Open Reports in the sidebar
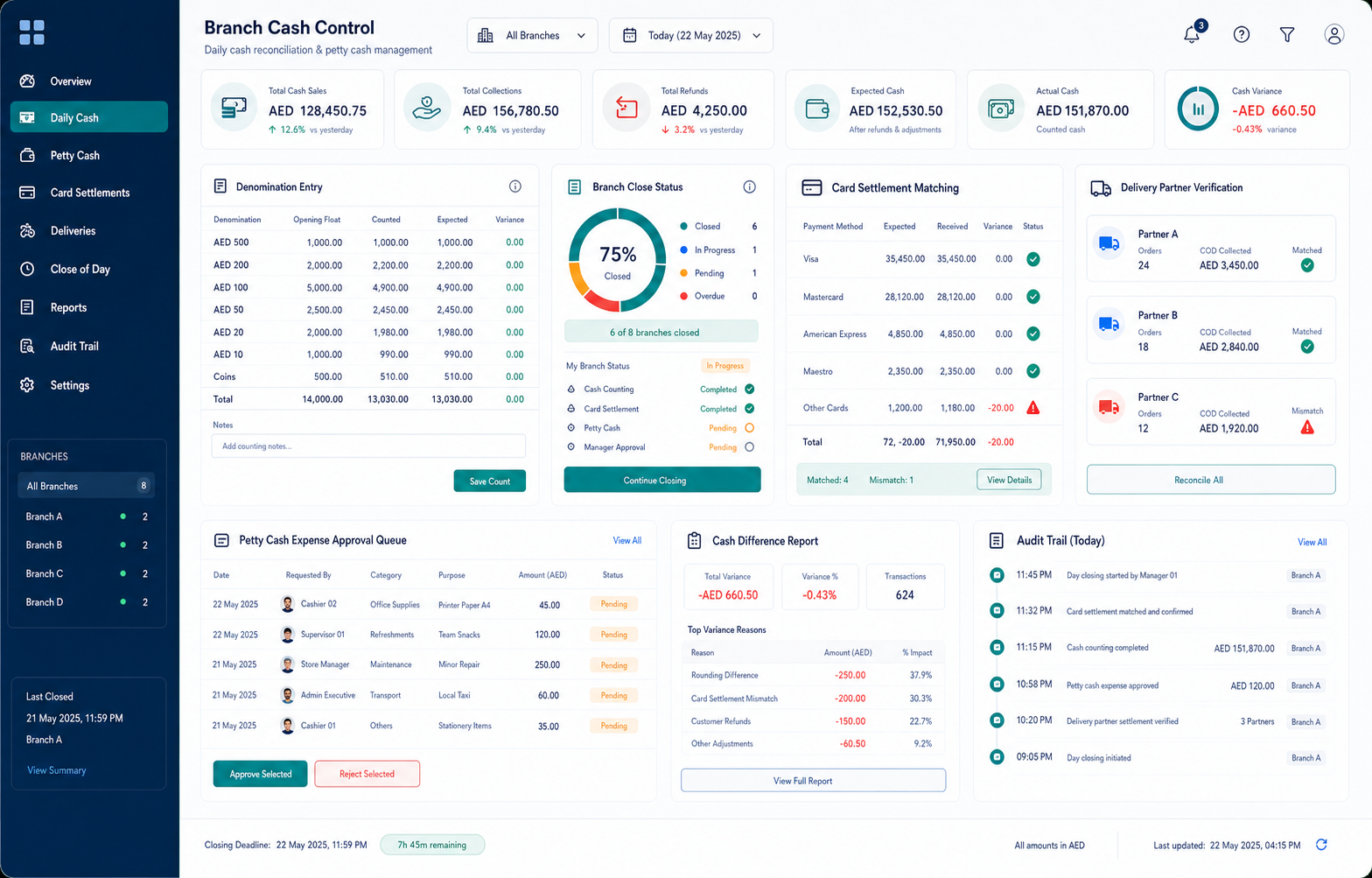Screen dimensions: 1372x878 [x=88, y=307]
